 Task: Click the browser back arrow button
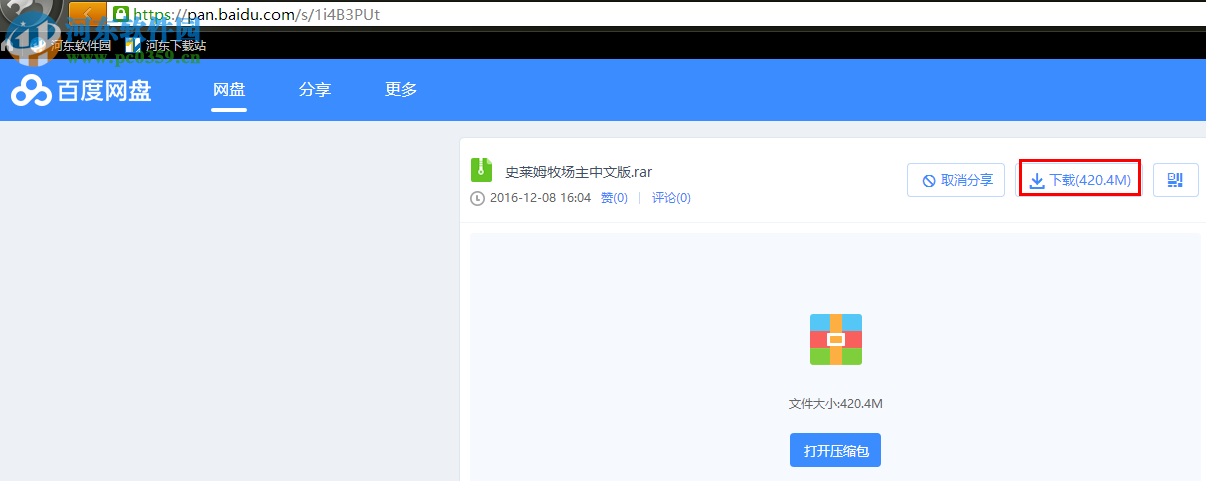click(88, 14)
